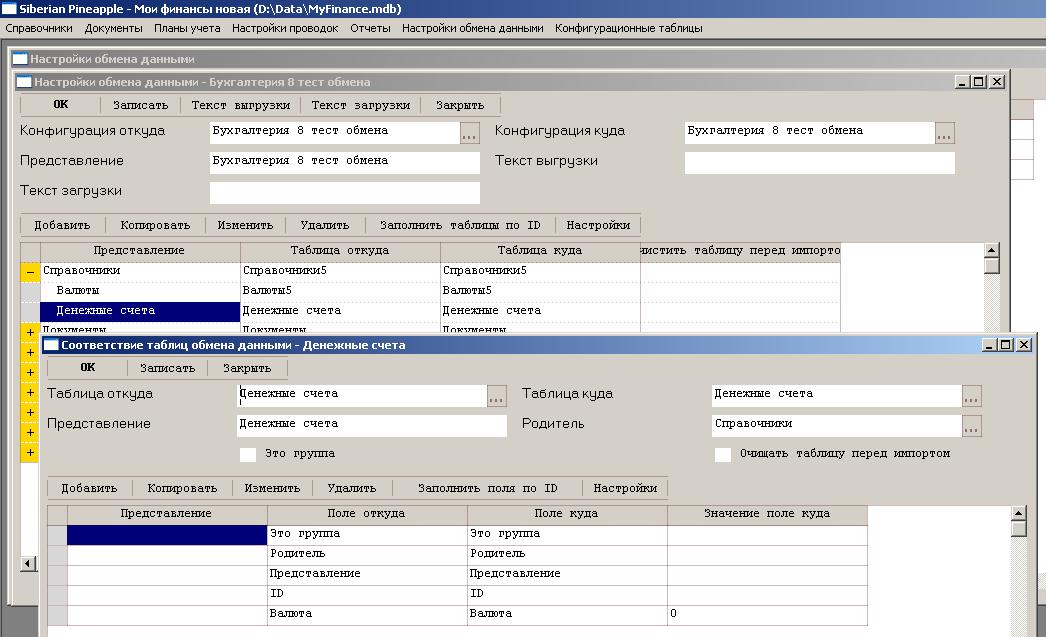
Task: Open browse dialog for Таблица откуда field
Action: (x=497, y=396)
